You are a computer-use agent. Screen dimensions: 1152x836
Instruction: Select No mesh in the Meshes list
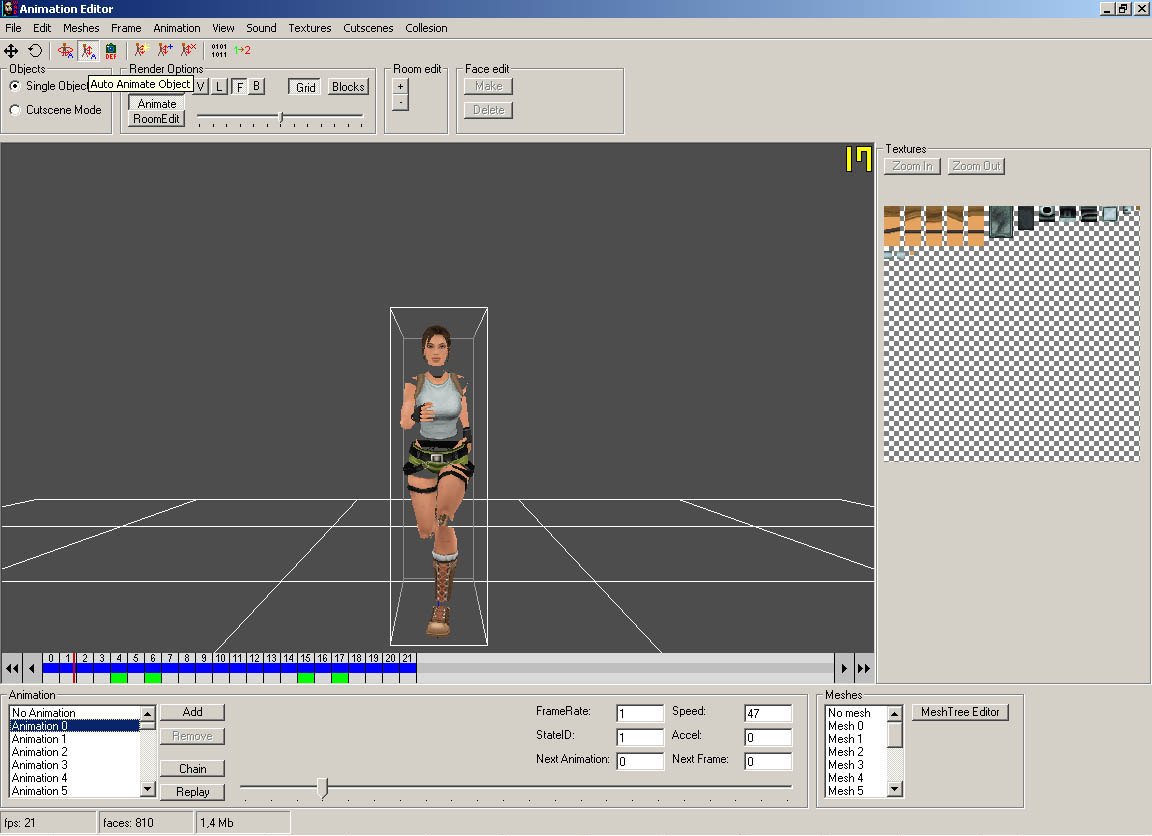pos(856,713)
